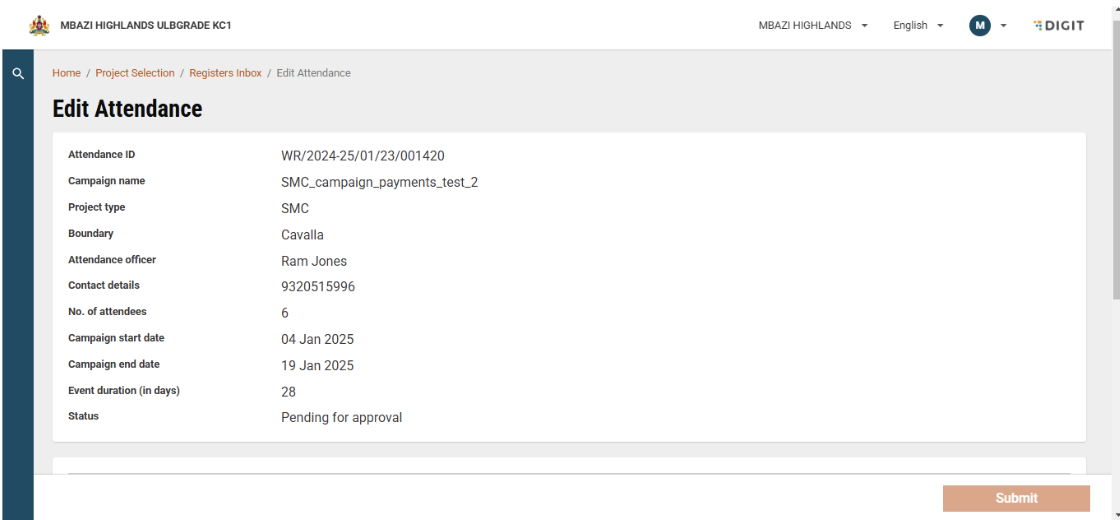Open the sidebar search icon

[x=17, y=74]
